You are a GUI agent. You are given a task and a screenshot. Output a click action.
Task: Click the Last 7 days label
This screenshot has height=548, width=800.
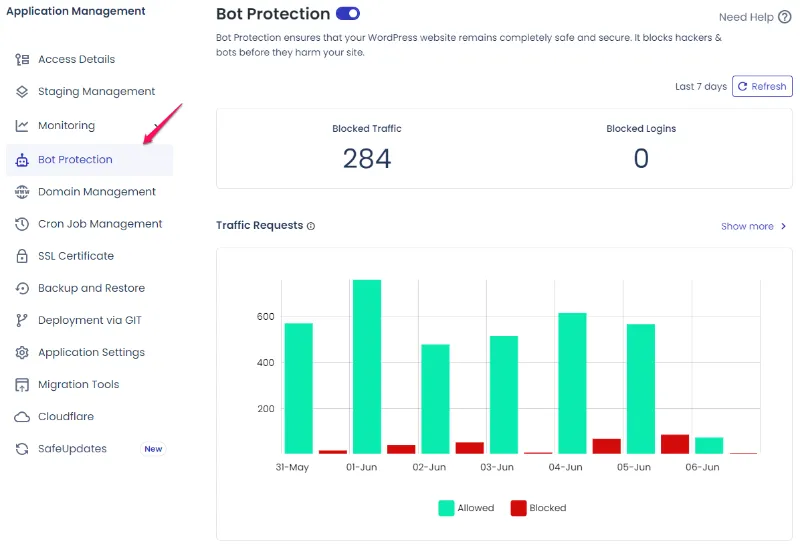tap(701, 87)
